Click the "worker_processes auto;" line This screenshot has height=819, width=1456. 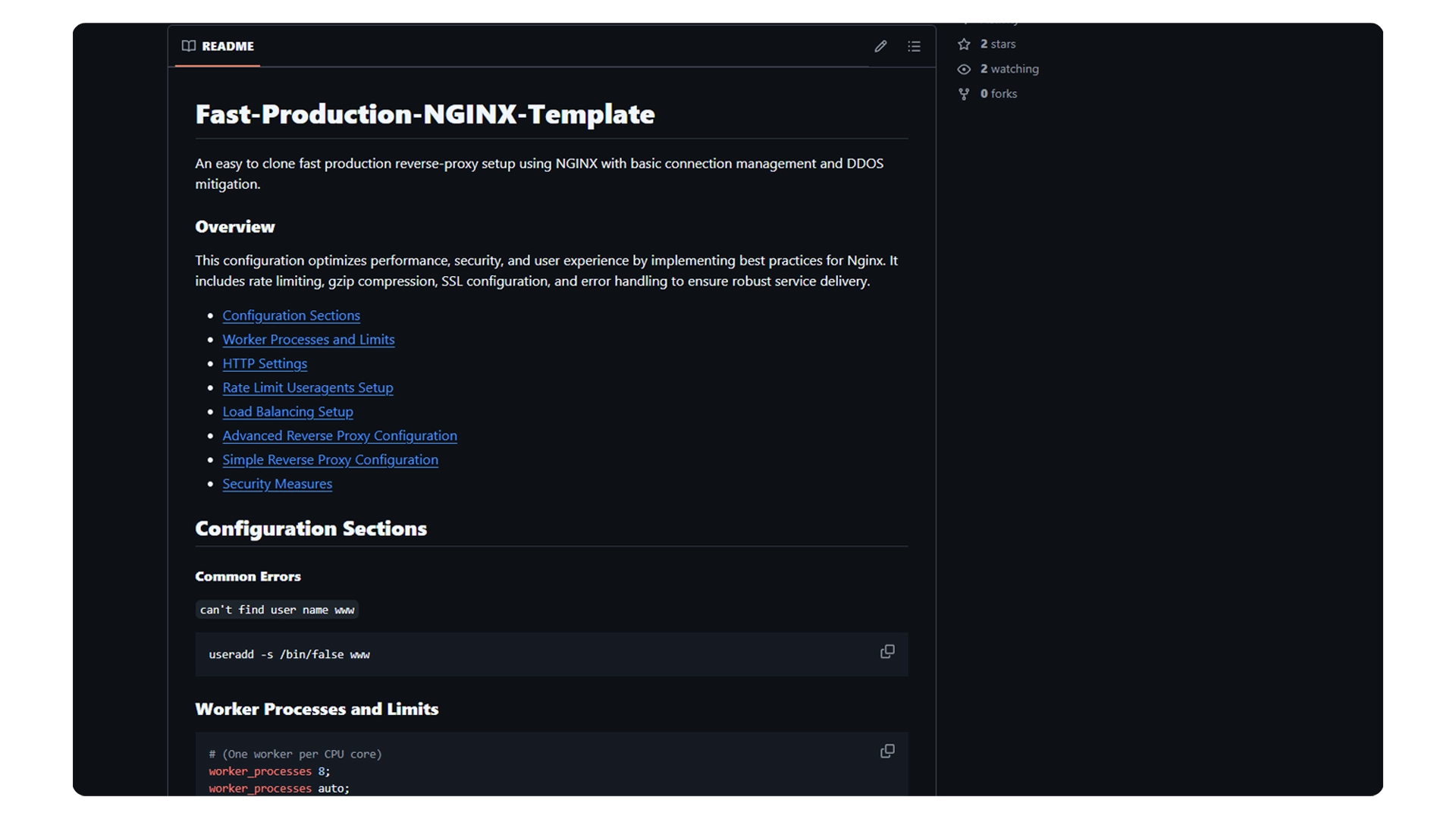(x=279, y=789)
